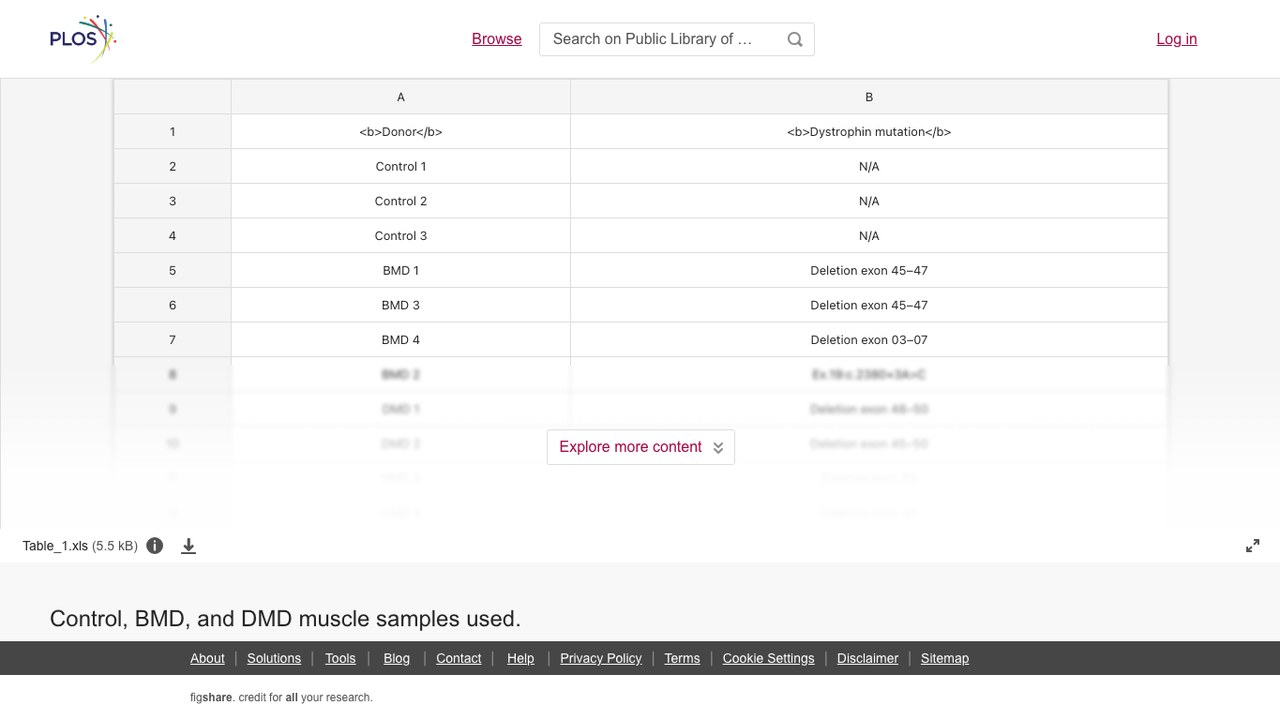Select the BMD 1 cell
The height and width of the screenshot is (720, 1280).
pos(401,270)
